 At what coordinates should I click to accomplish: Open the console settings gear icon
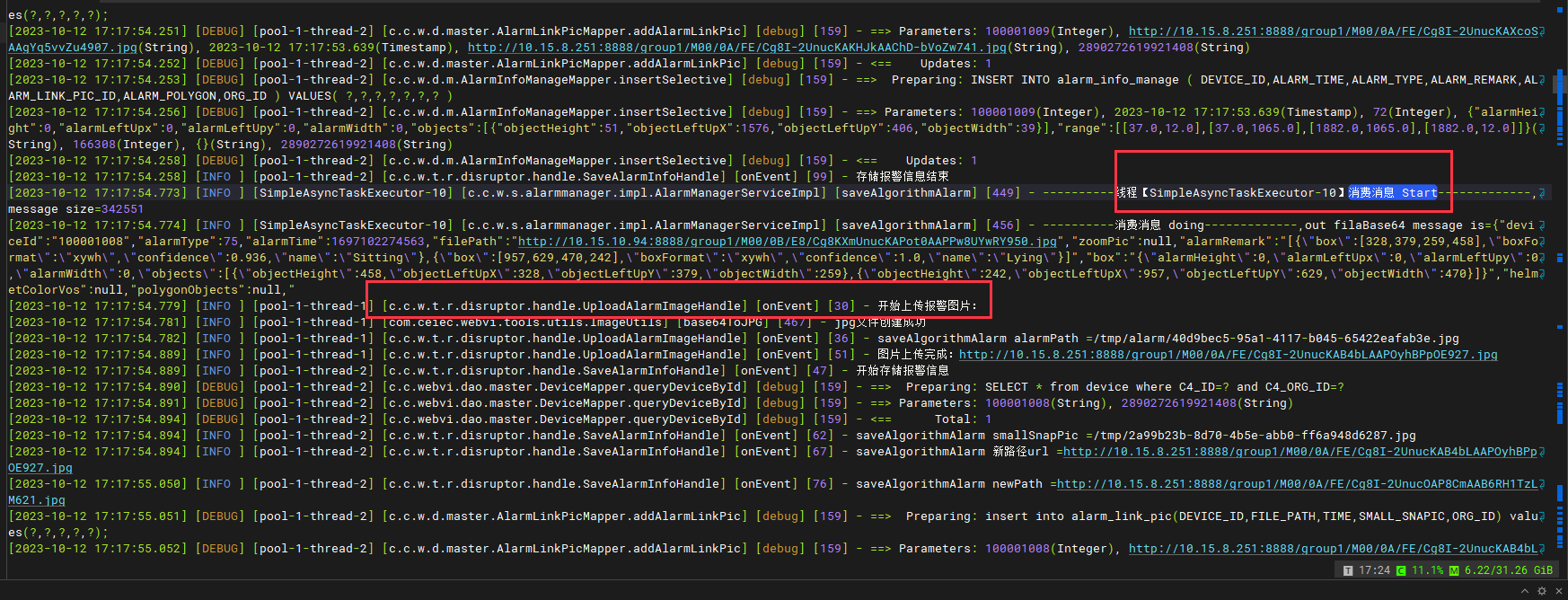[1542, 591]
